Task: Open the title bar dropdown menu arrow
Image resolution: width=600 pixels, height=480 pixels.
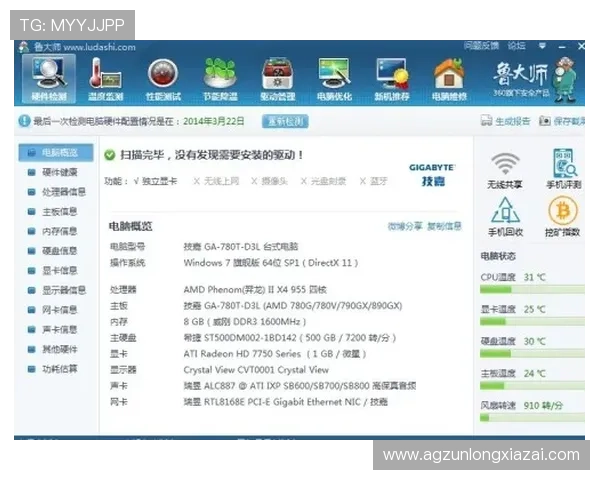Action: [x=542, y=46]
